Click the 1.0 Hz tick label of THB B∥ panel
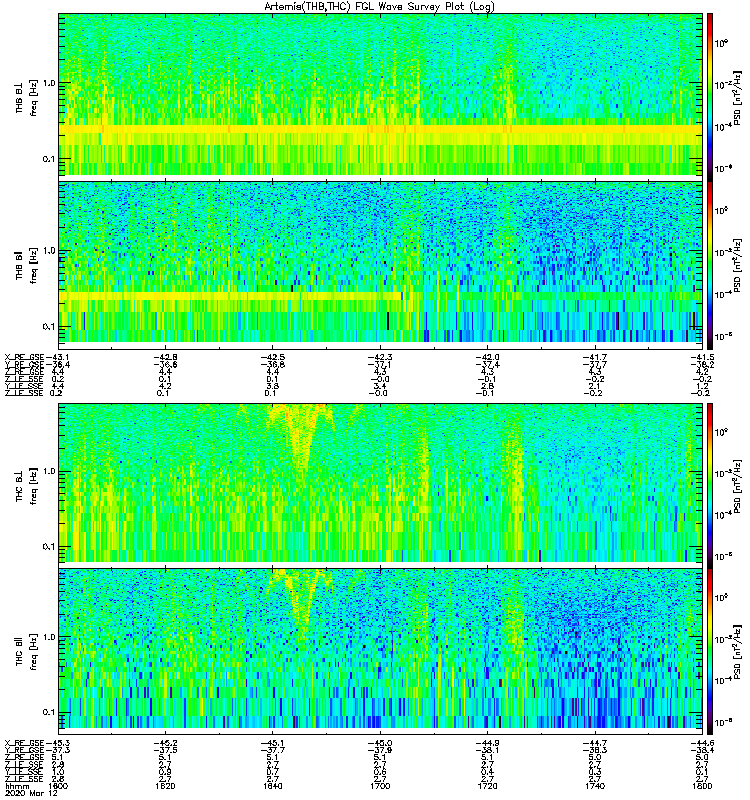750x800 pixels. 49,251
